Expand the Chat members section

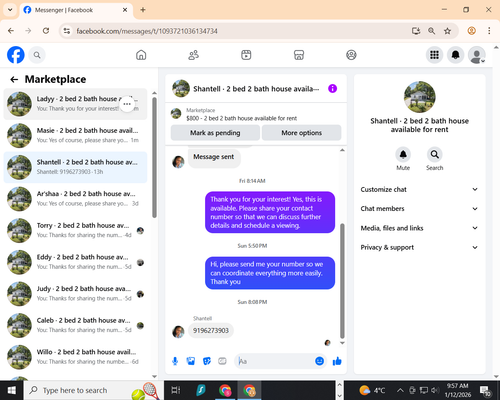419,209
